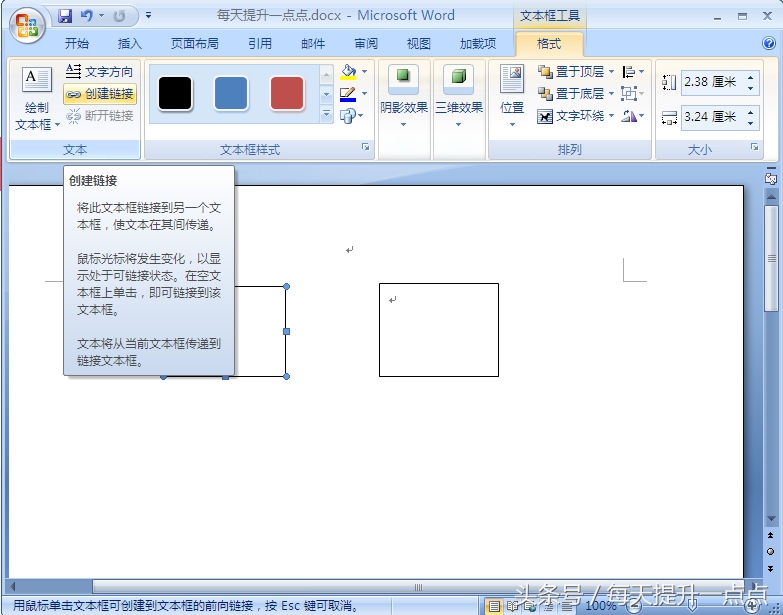Decrease the shape height value
783x615 pixels.
[751, 88]
